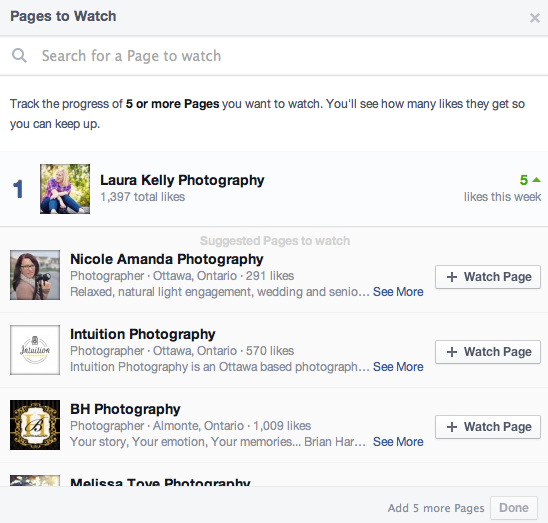Open BH Photography page title
The height and width of the screenshot is (523, 548).
point(125,409)
